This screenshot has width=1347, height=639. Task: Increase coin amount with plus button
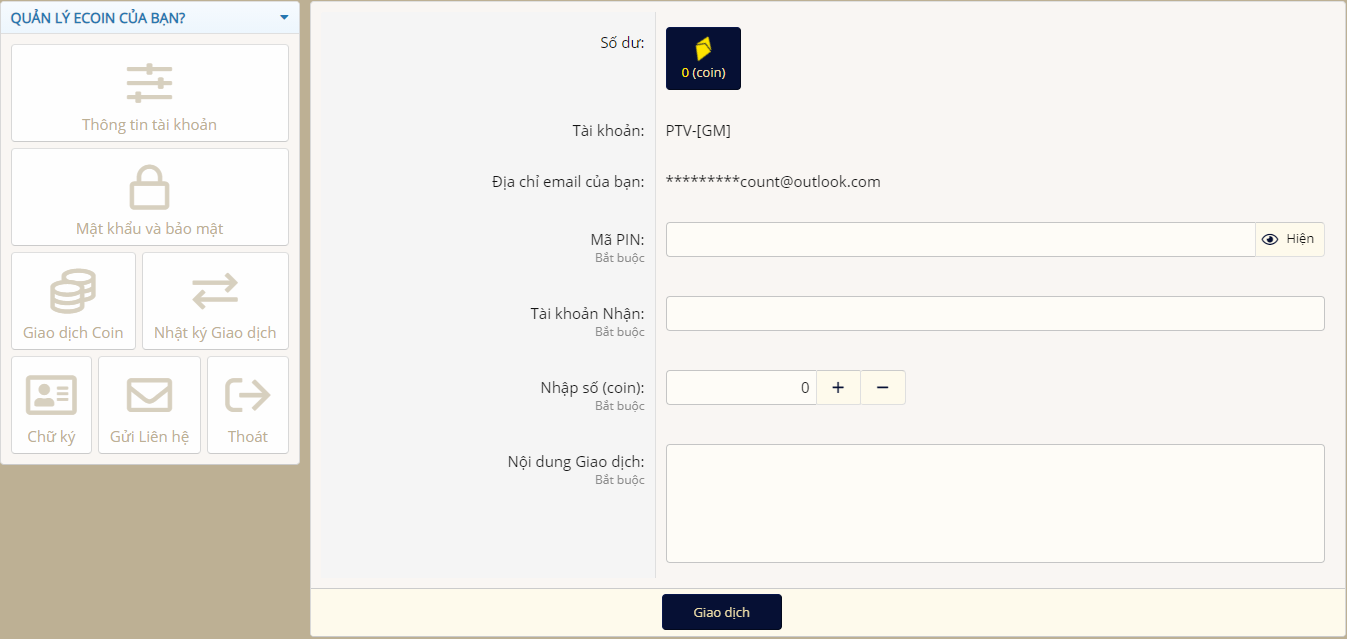(838, 388)
